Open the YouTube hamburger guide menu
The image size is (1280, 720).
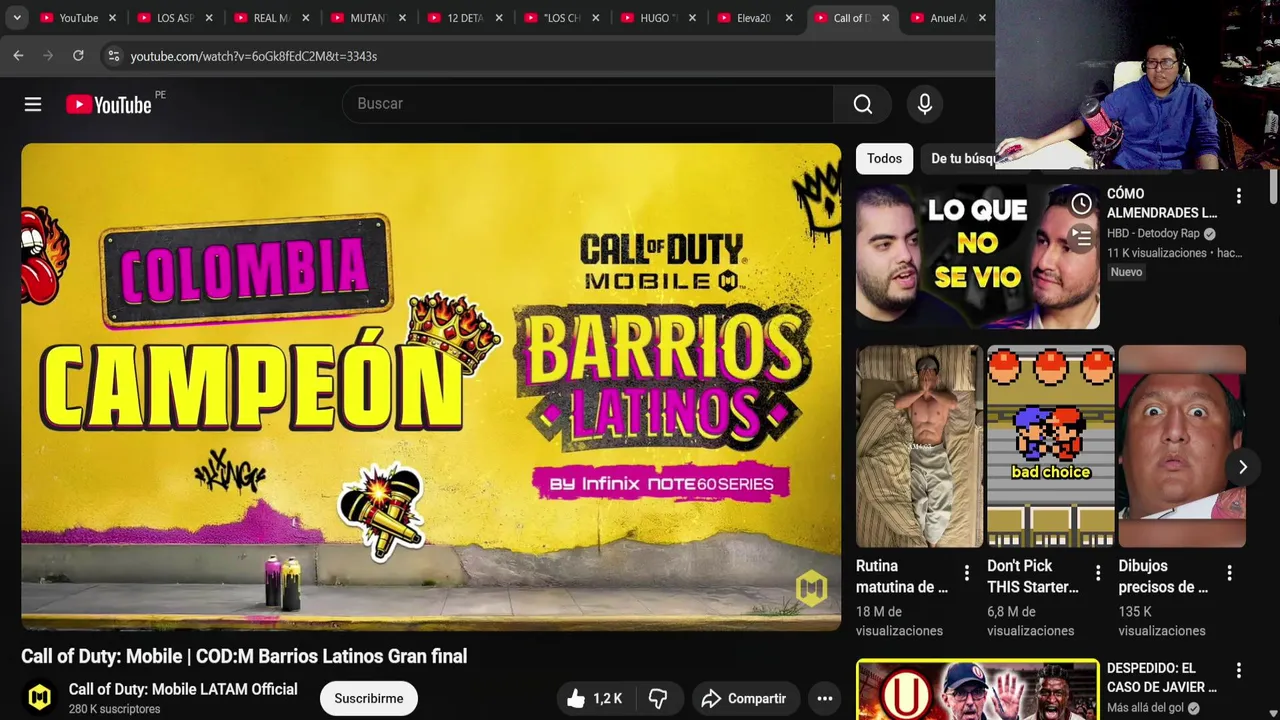[33, 104]
